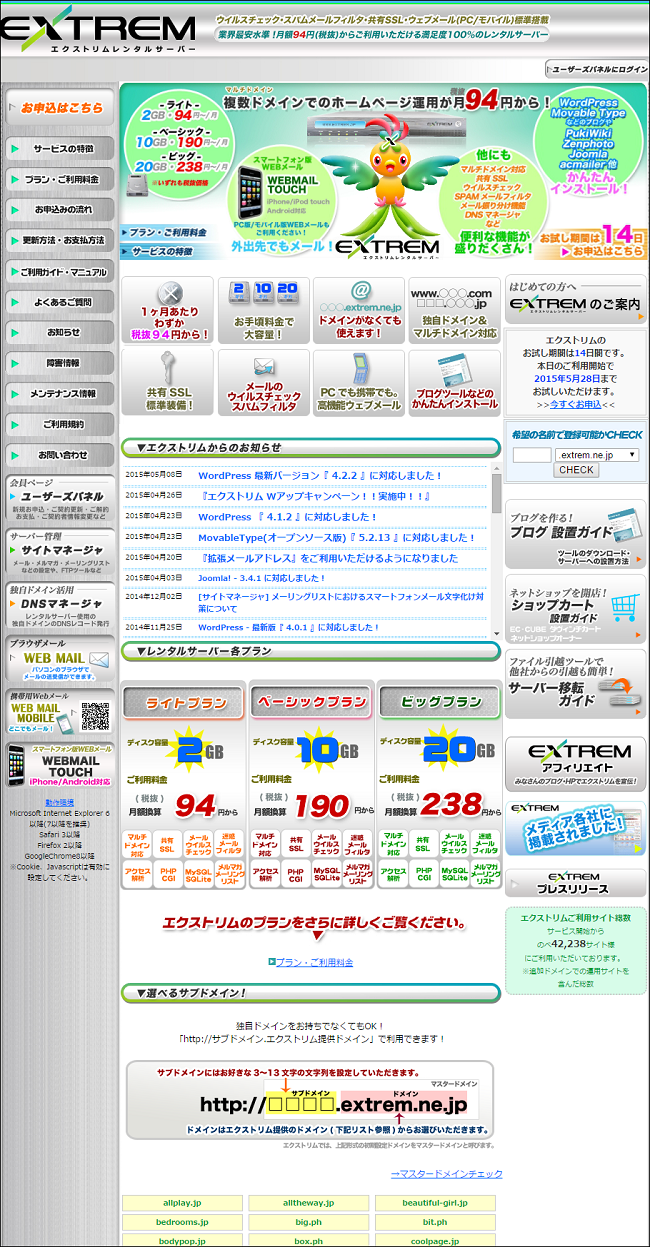Click メールのウイルスチェック スパムフィルタ tile

click(x=263, y=382)
